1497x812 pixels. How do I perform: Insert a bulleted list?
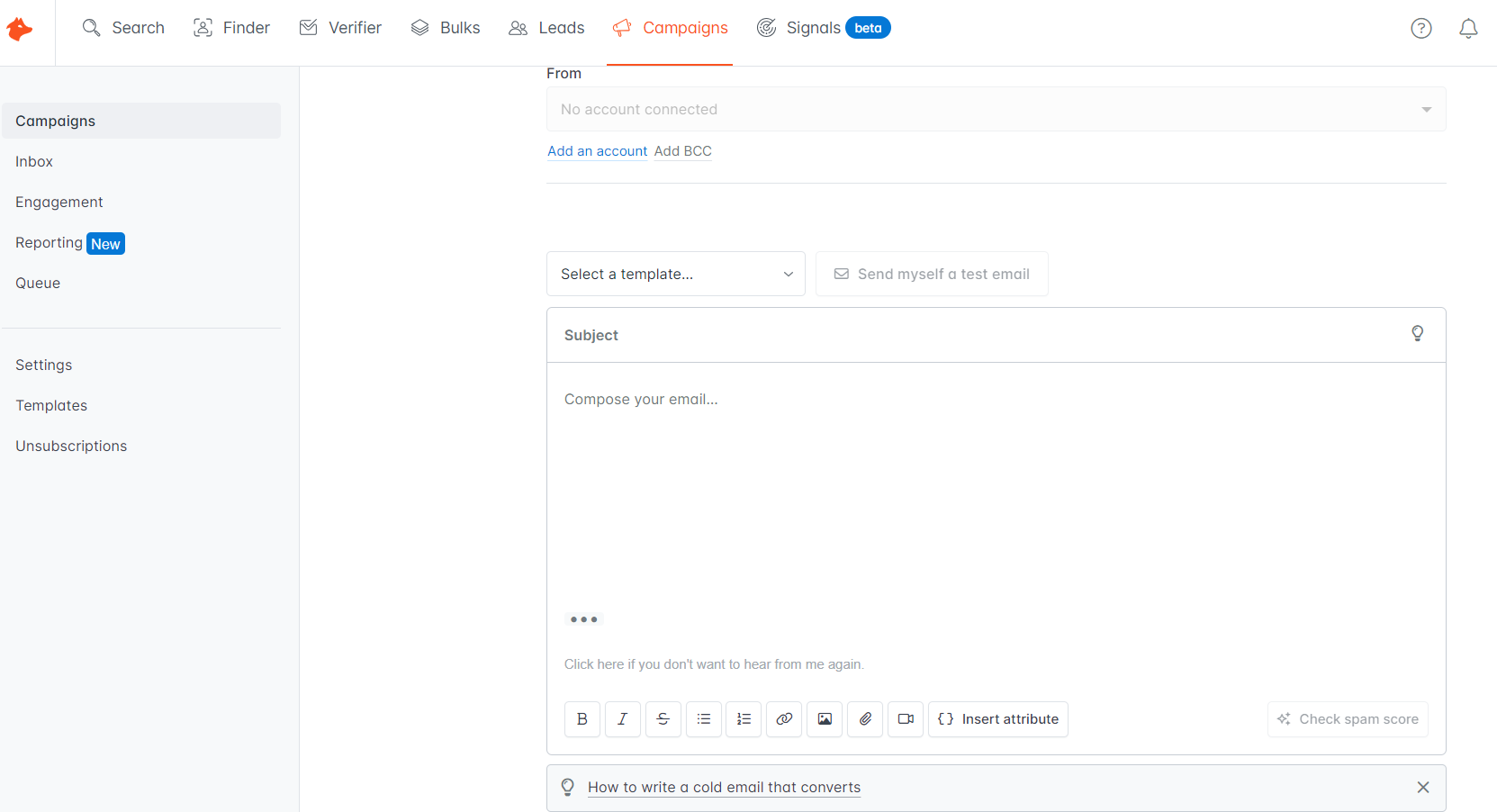click(704, 719)
